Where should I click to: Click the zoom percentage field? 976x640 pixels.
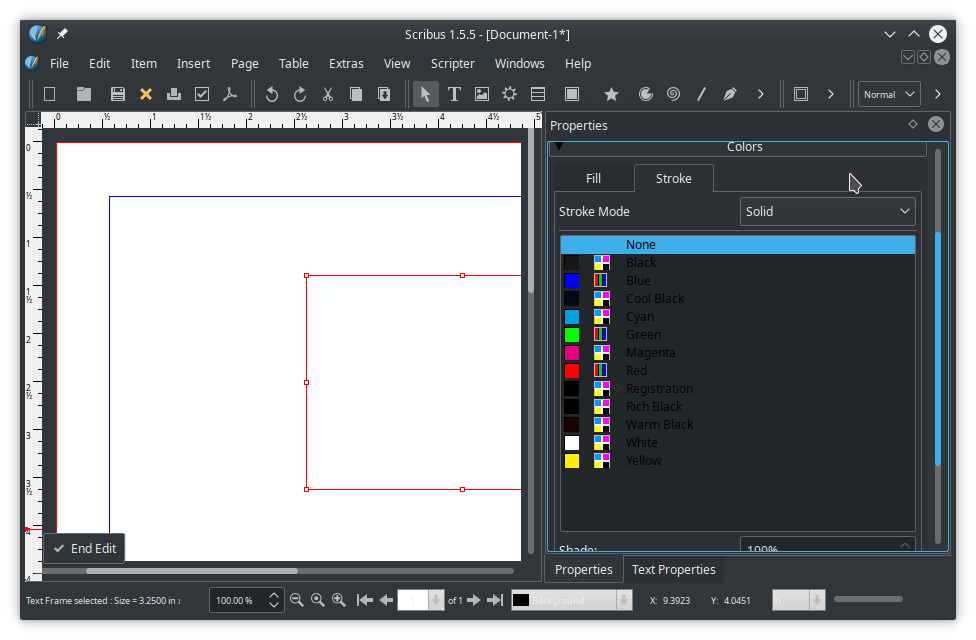tap(235, 600)
